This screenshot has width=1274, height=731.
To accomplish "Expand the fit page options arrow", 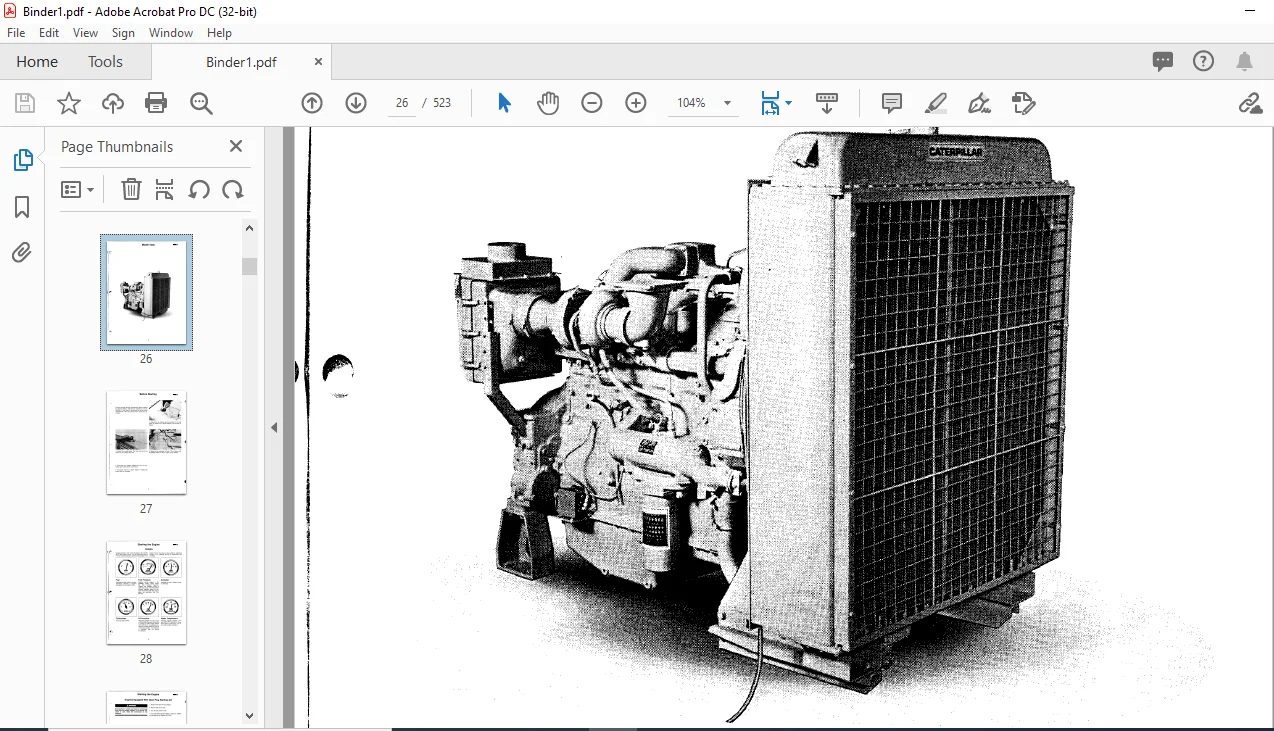I will (788, 103).
